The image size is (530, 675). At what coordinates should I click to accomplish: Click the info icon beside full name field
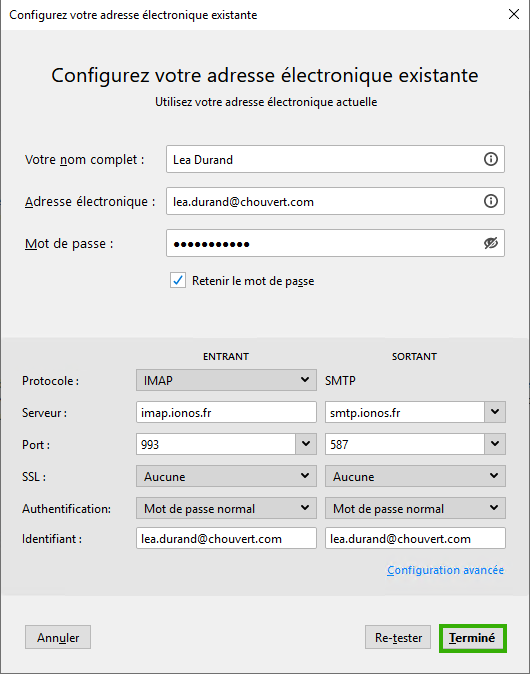pyautogui.click(x=490, y=159)
